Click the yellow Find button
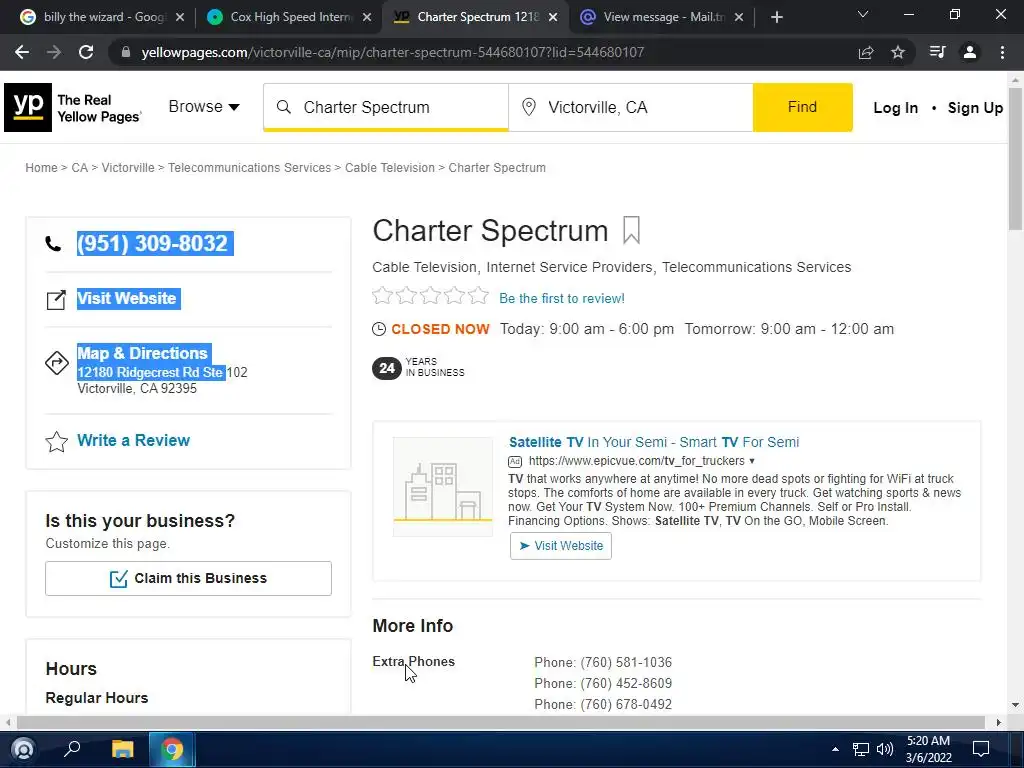Viewport: 1024px width, 768px height. tap(803, 107)
